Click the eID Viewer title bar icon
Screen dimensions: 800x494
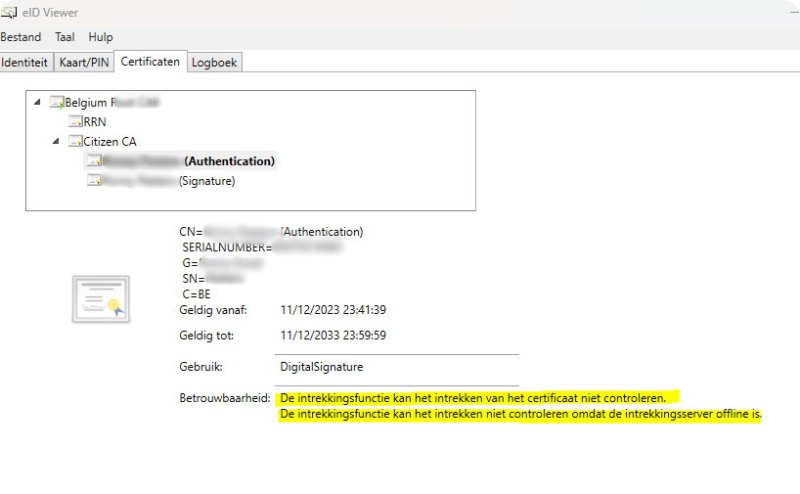pos(12,13)
